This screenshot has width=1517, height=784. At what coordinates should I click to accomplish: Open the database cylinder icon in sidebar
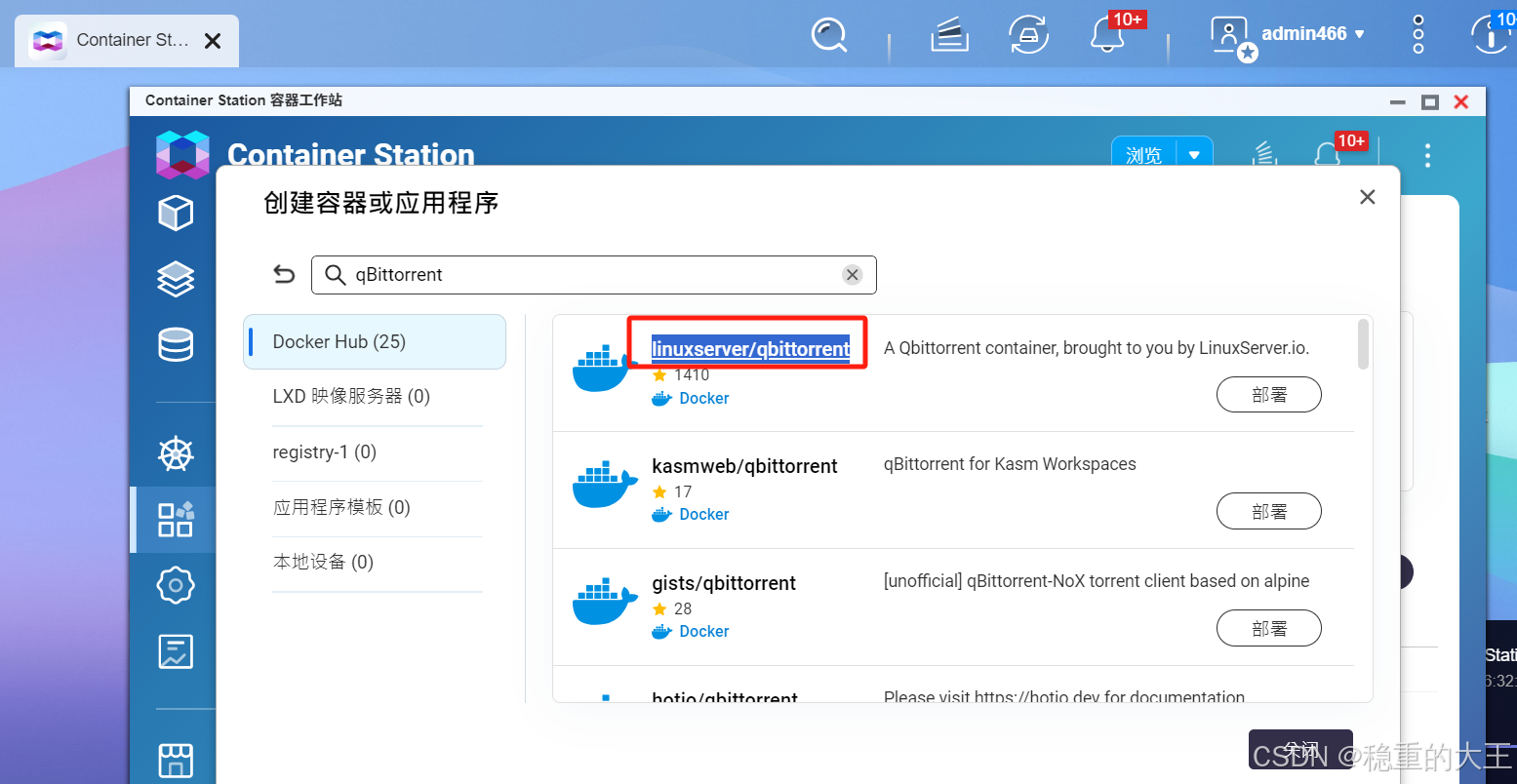click(176, 345)
